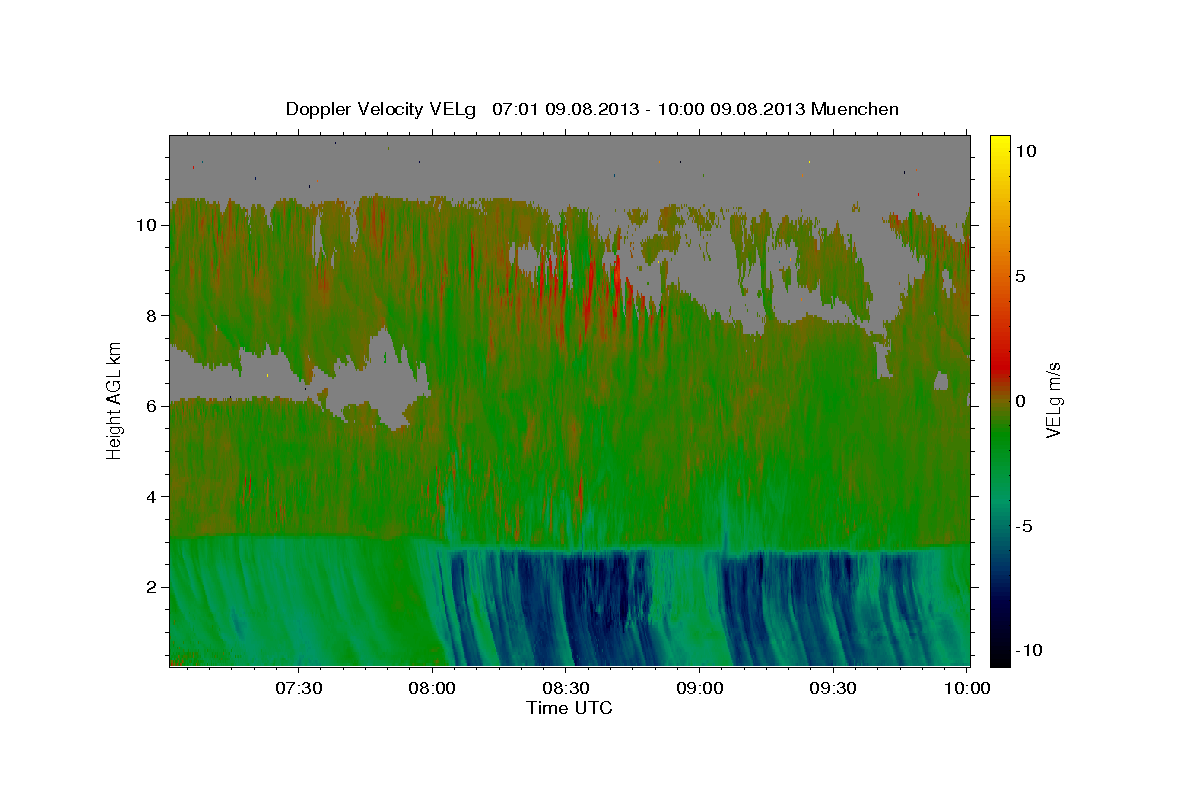Click the 09:30 time tick label
Image resolution: width=1200 pixels, height=800 pixels.
834,688
